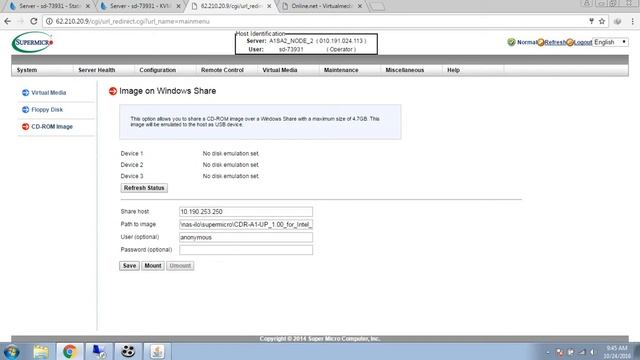
Task: Click the browser address bar URL
Action: point(133,21)
